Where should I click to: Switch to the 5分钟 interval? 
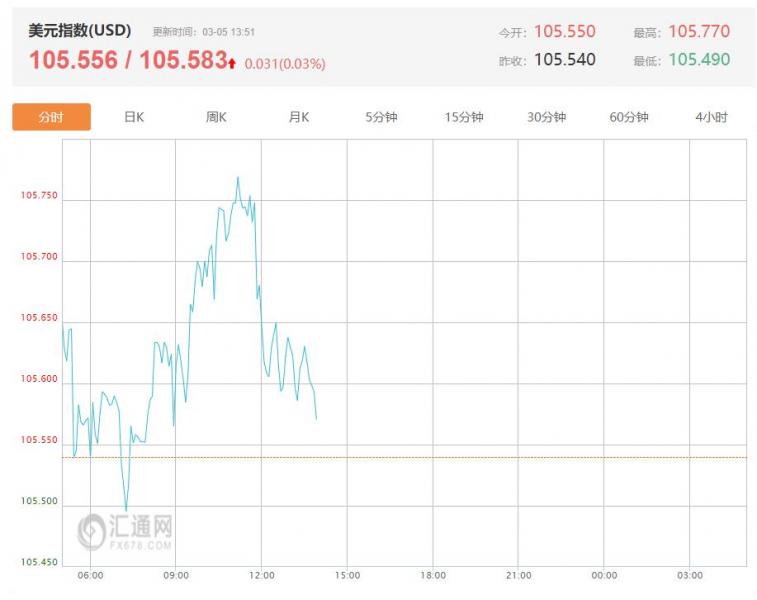pyautogui.click(x=381, y=117)
